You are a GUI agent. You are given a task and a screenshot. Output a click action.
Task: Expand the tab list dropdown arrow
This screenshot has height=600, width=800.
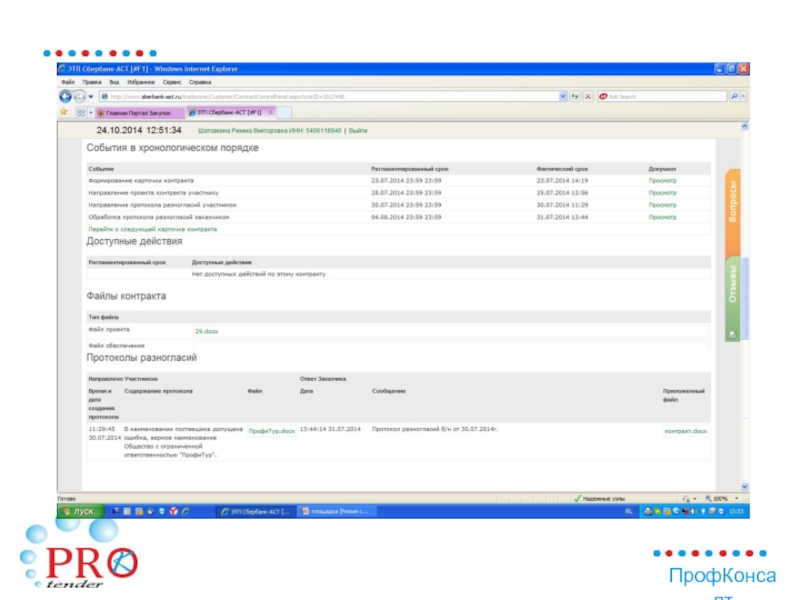[91, 112]
